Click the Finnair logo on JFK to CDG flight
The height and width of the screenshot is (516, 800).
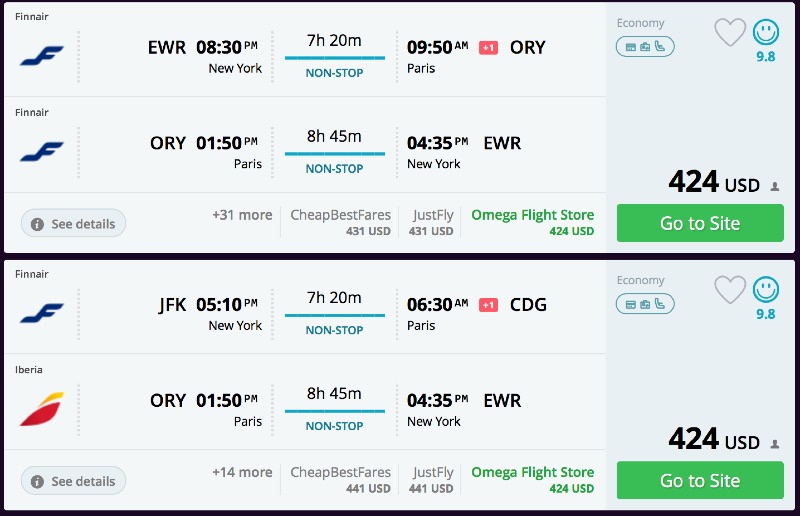(42, 313)
